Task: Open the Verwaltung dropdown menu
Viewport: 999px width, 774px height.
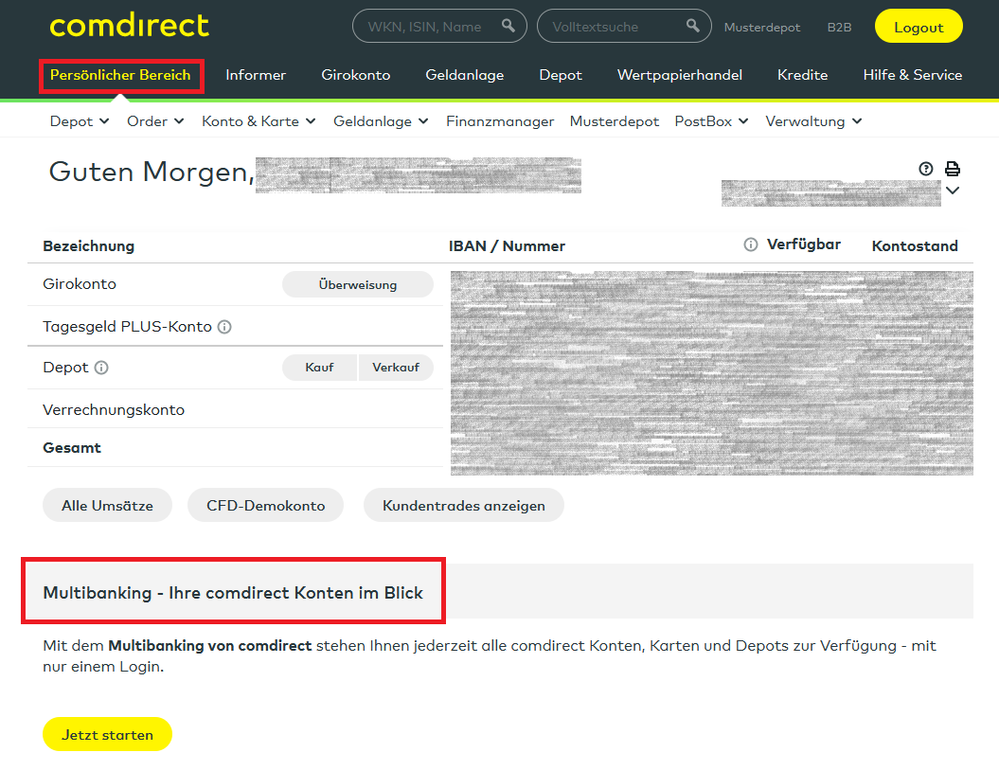Action: [813, 121]
